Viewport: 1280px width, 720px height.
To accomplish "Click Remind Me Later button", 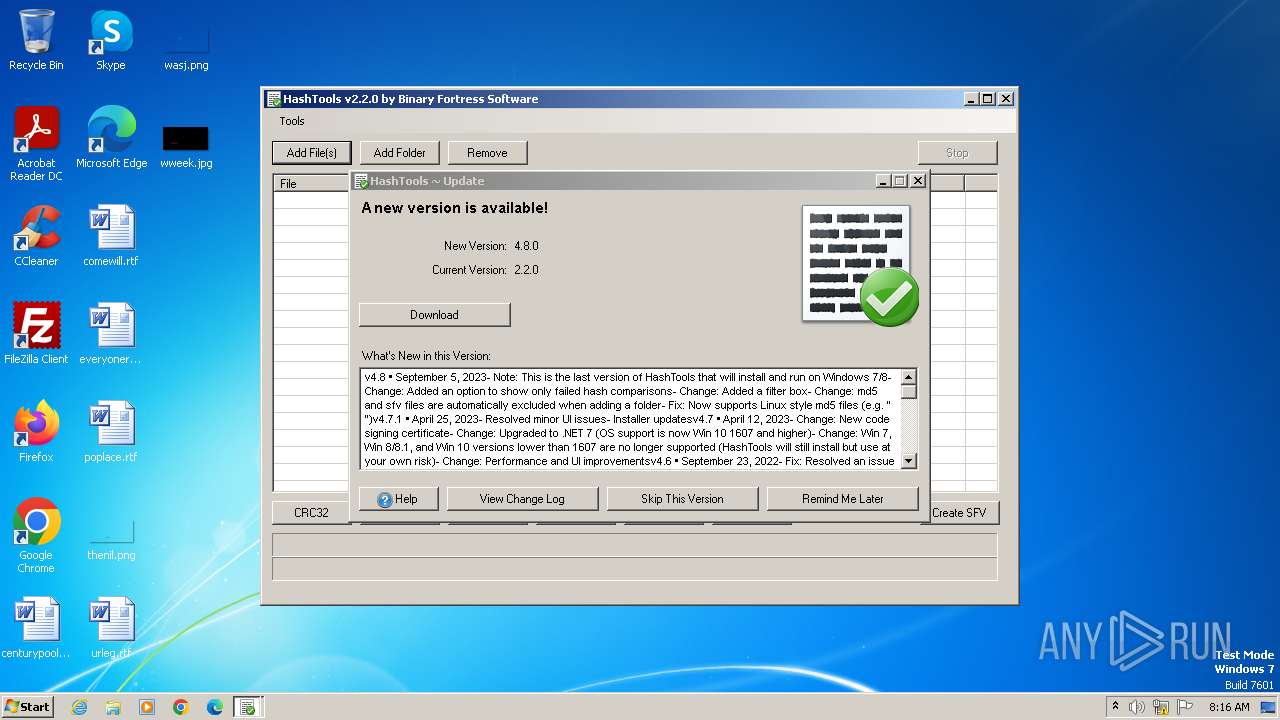I will (842, 499).
